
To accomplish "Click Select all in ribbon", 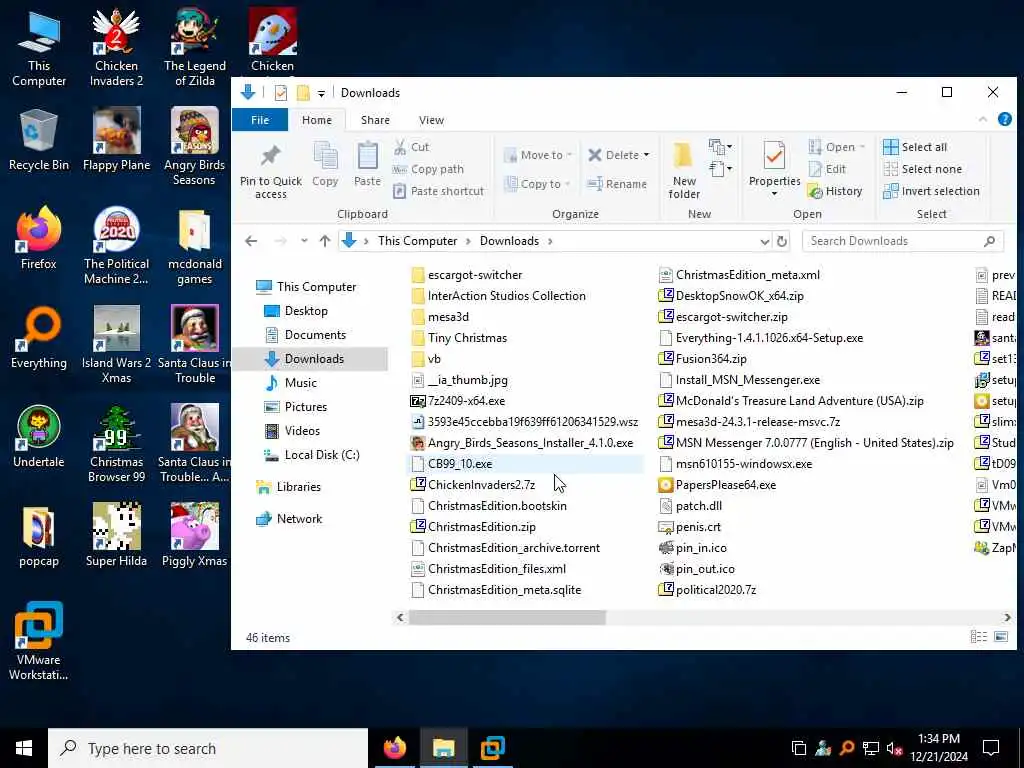I will pyautogui.click(x=915, y=147).
